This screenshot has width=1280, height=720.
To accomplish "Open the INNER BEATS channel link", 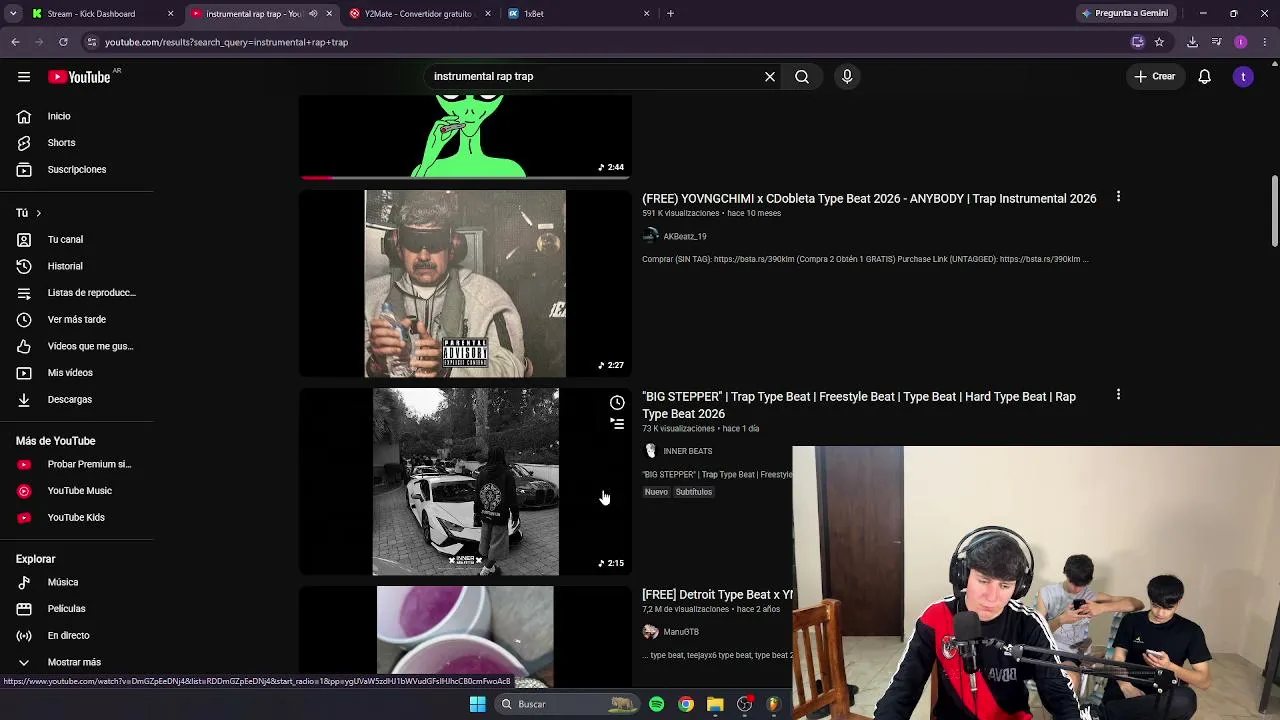I will coord(687,451).
